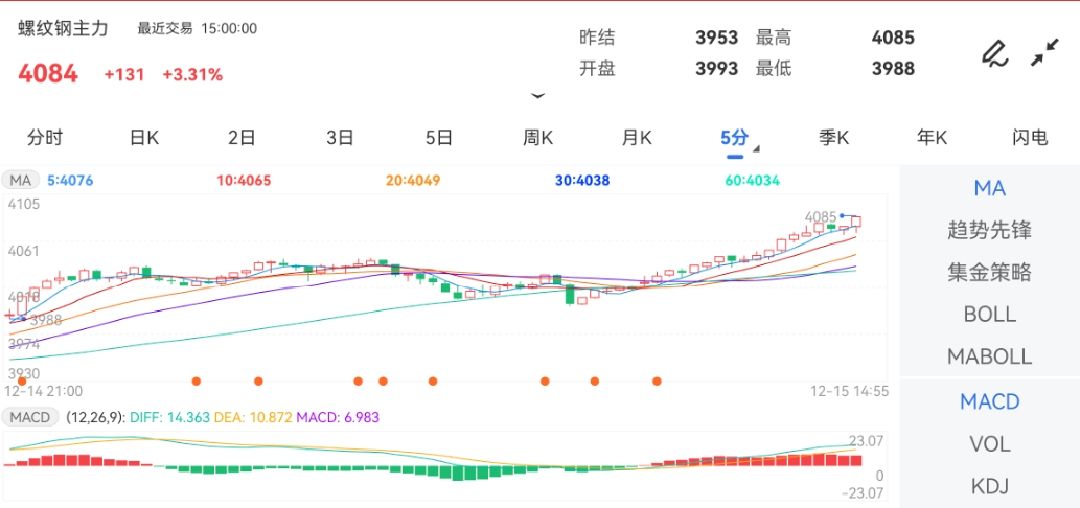Viewport: 1080px width, 508px height.
Task: Click the 12-15 14:55 end time label
Action: (849, 392)
